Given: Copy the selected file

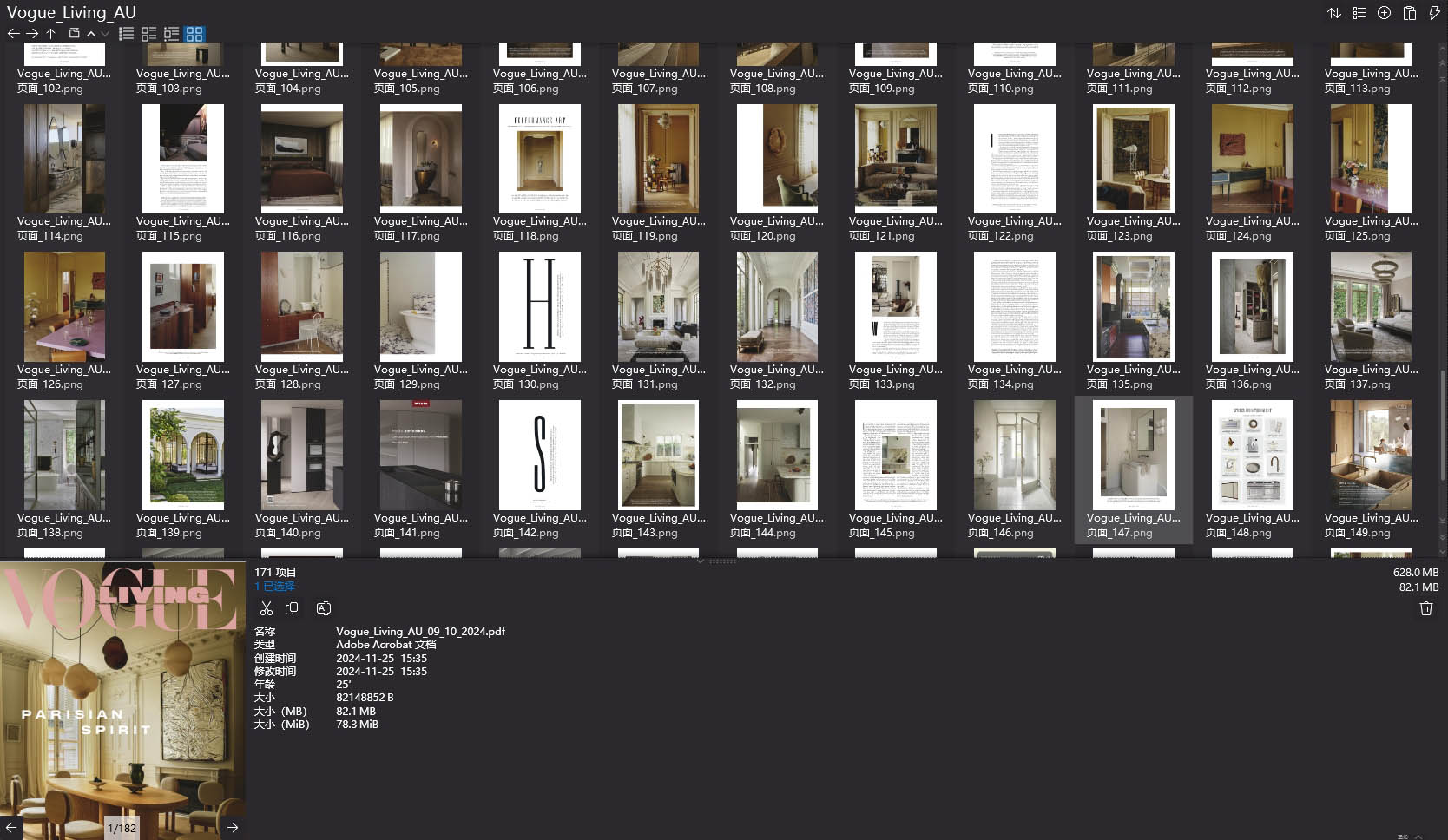Looking at the screenshot, I should click(x=293, y=608).
